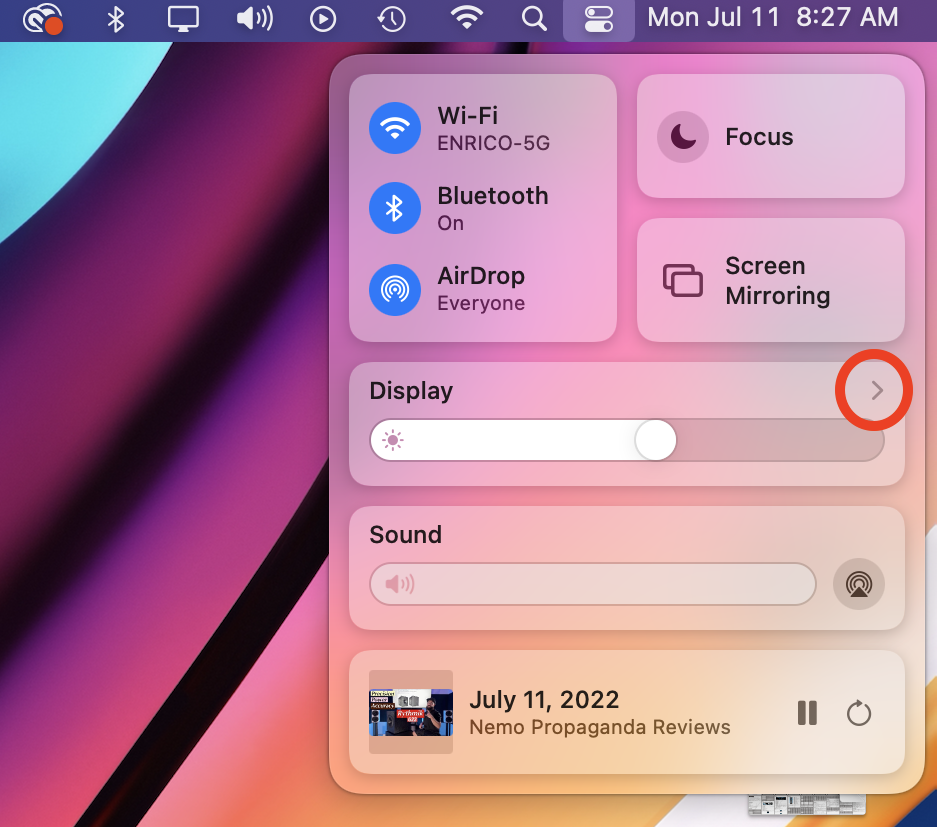The image size is (937, 827).
Task: Click the Wi-Fi network name ENRICO-5G
Action: tap(494, 143)
